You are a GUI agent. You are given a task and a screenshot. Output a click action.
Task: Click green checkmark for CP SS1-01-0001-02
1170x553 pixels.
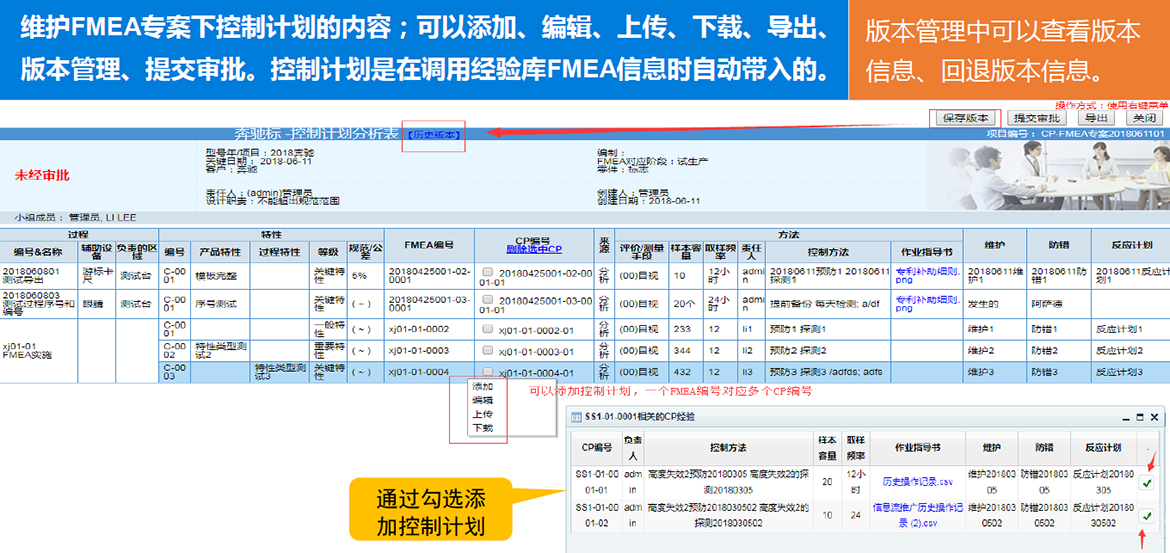pyautogui.click(x=1147, y=517)
